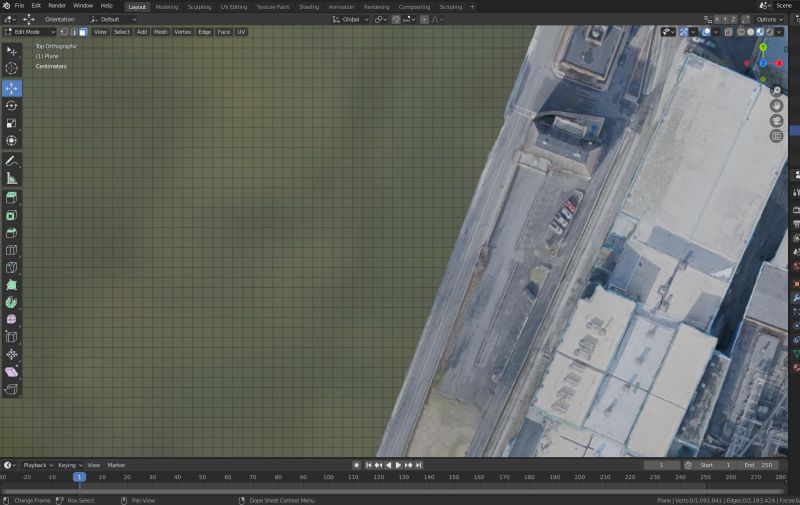Screen dimensions: 800x505
Task: Click the viewport zoom magnifier icon
Action: coord(776,91)
